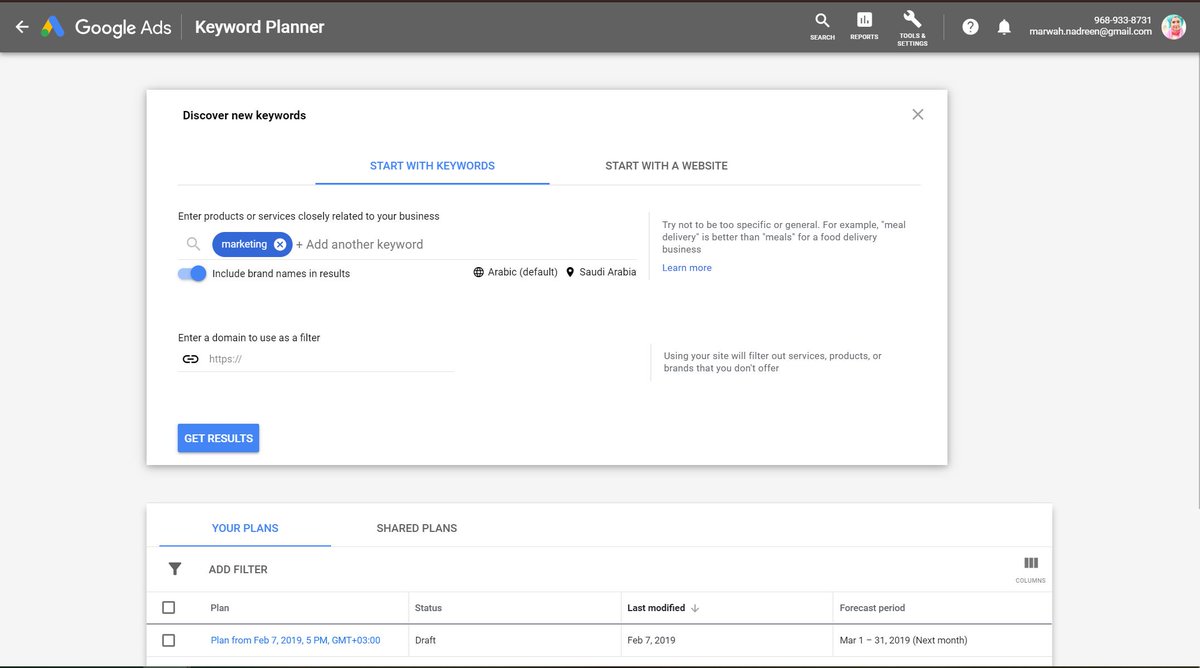Toggle Include brand names in results
The image size is (1200, 668).
(192, 273)
